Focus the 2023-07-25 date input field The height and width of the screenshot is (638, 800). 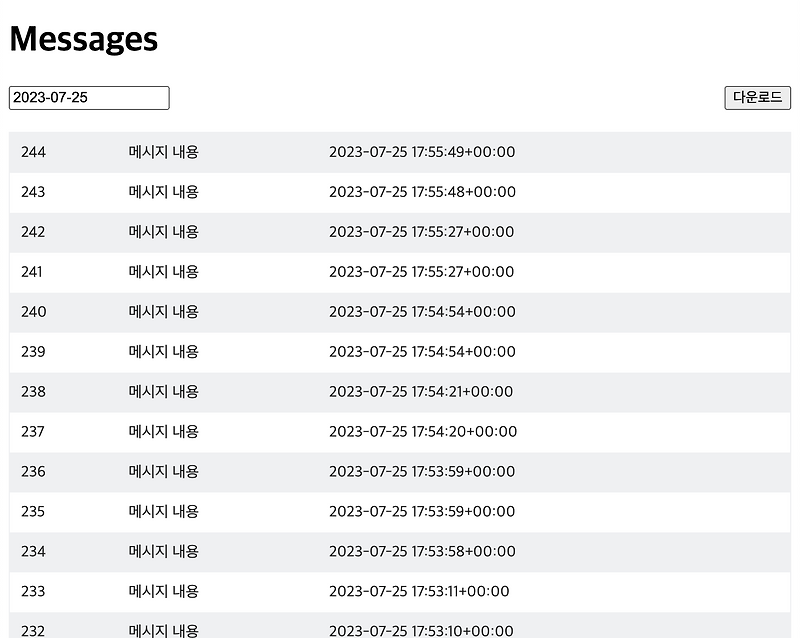point(89,97)
